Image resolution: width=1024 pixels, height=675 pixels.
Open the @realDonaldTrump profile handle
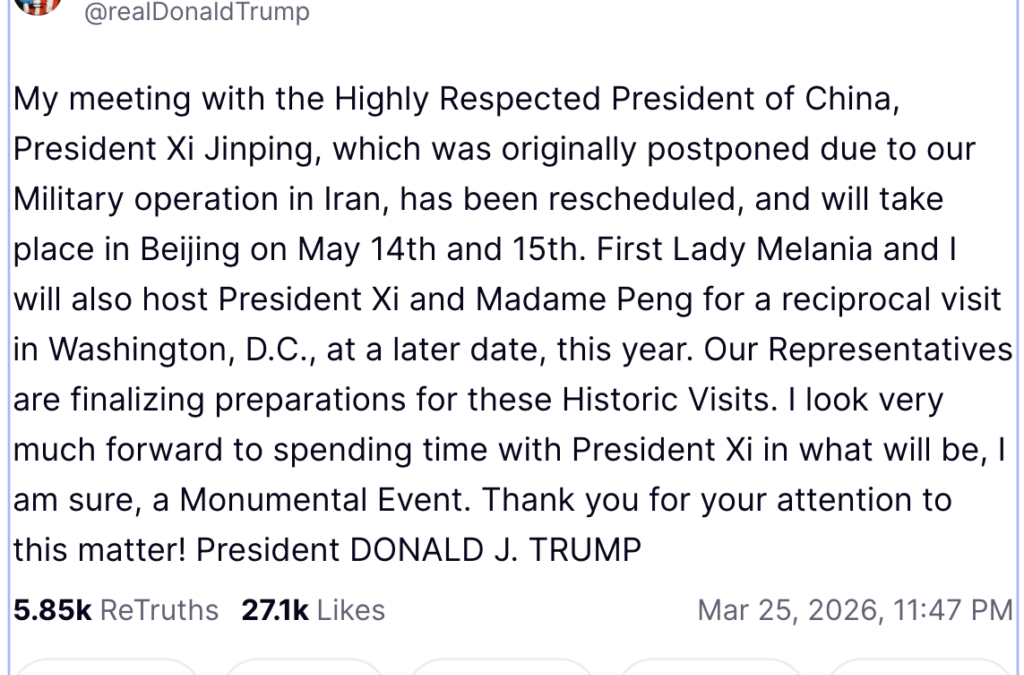tap(197, 13)
